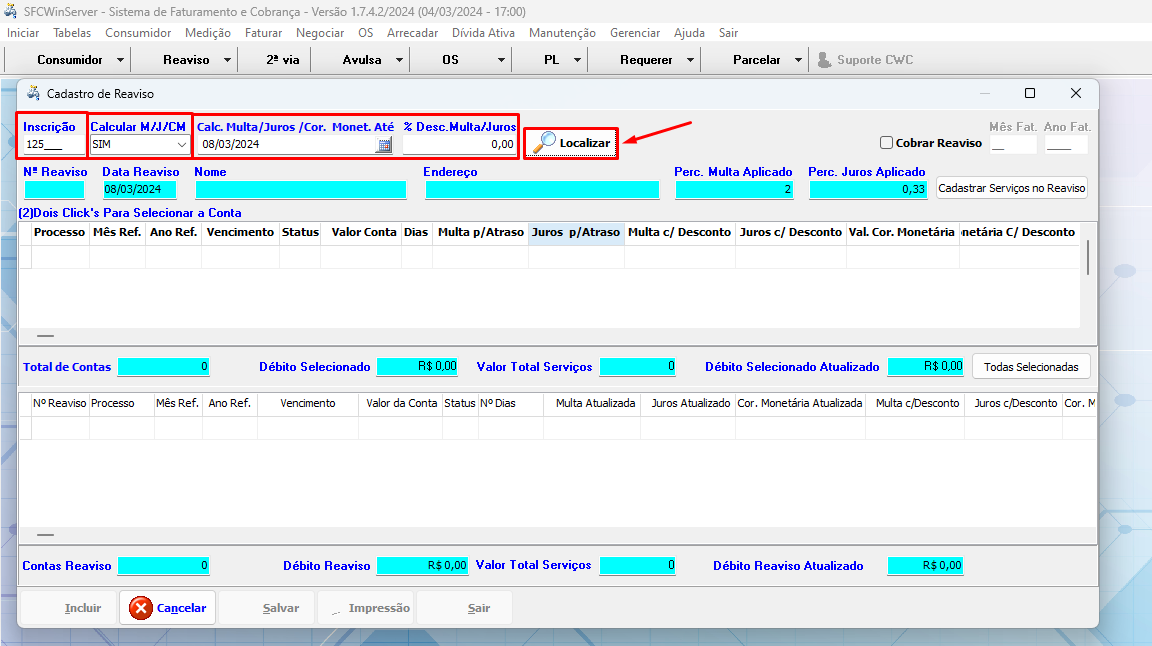The image size is (1152, 646).
Task: Enable the Cobrar Reaviso checkbox
Action: [886, 143]
